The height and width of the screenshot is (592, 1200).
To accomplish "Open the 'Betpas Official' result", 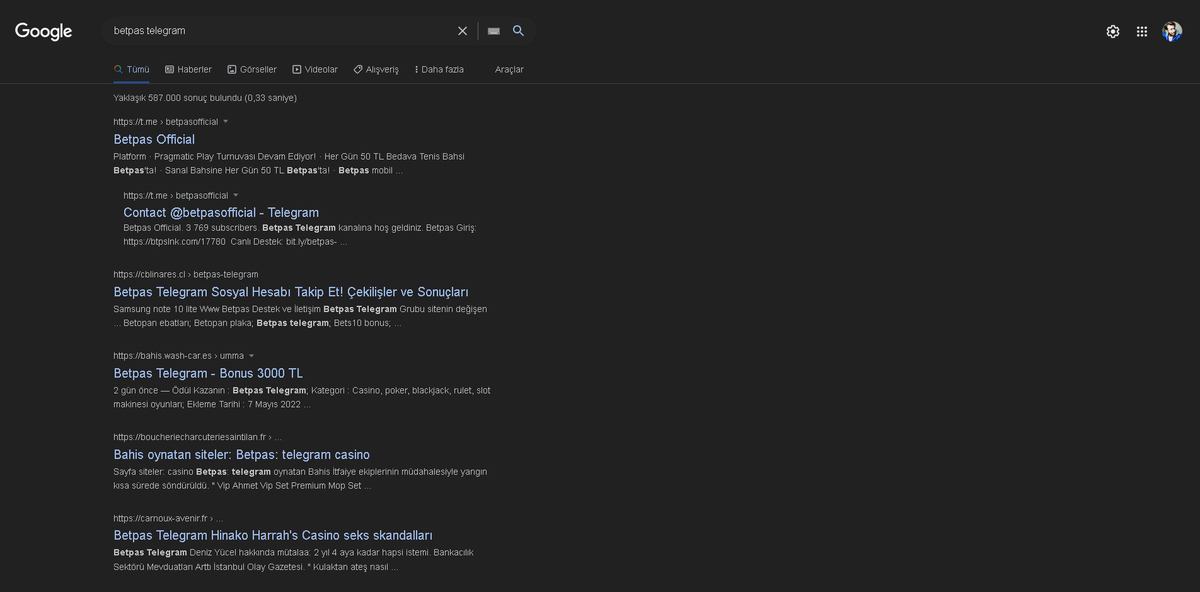I will click(154, 139).
